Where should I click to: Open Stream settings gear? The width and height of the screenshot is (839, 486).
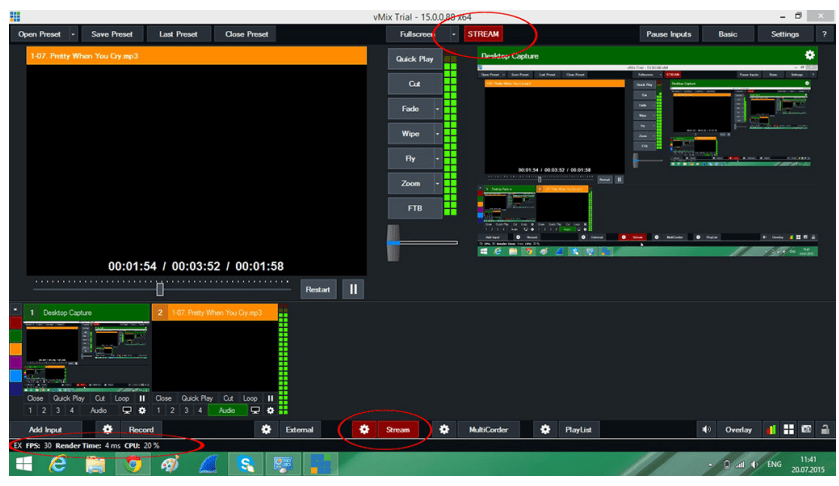coord(364,429)
